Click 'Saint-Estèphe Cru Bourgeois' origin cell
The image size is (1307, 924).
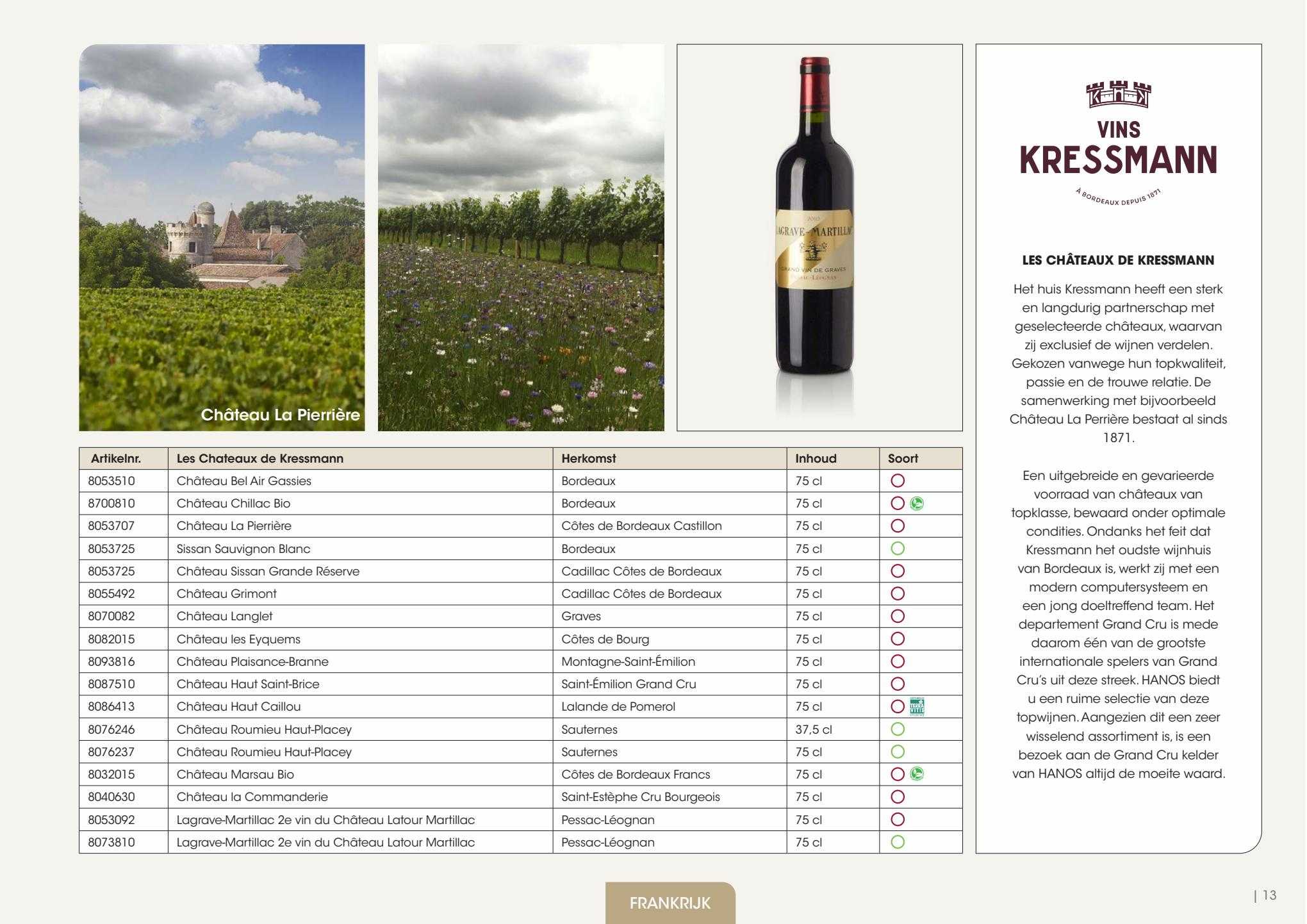pyautogui.click(x=641, y=797)
